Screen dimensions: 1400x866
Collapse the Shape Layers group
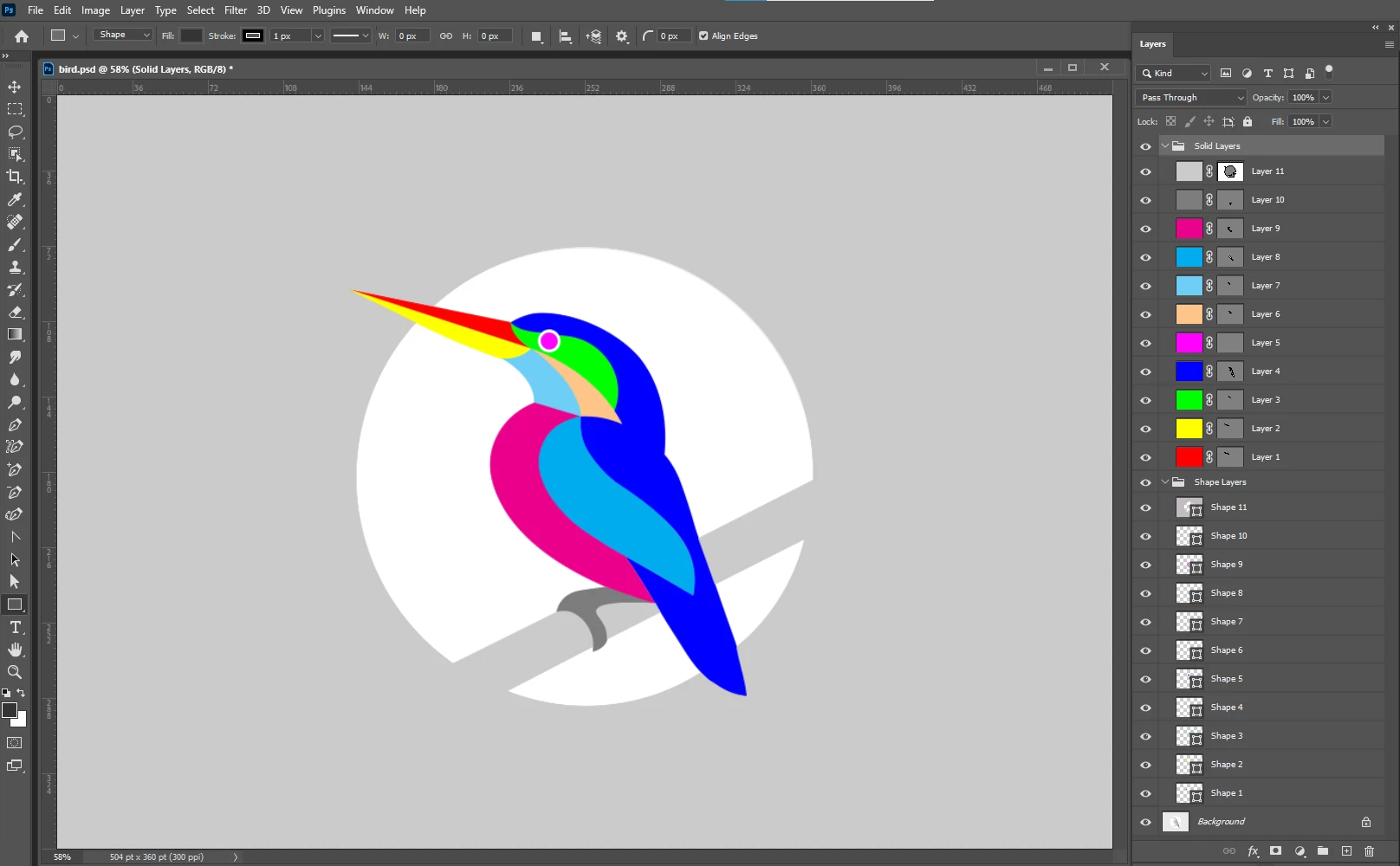(x=1165, y=481)
